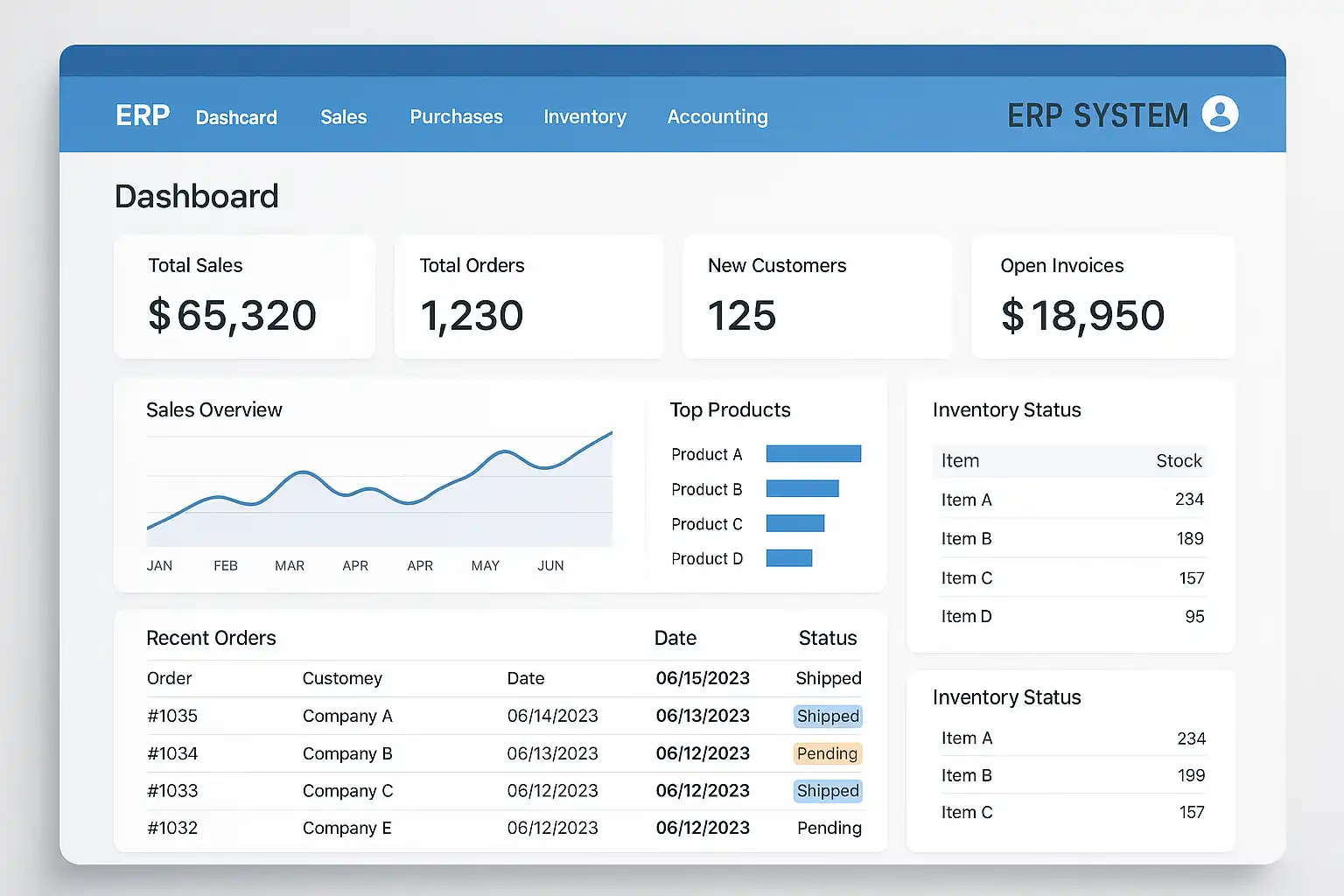1344x896 pixels.
Task: Click the orange Pending status badge
Action: coord(827,753)
